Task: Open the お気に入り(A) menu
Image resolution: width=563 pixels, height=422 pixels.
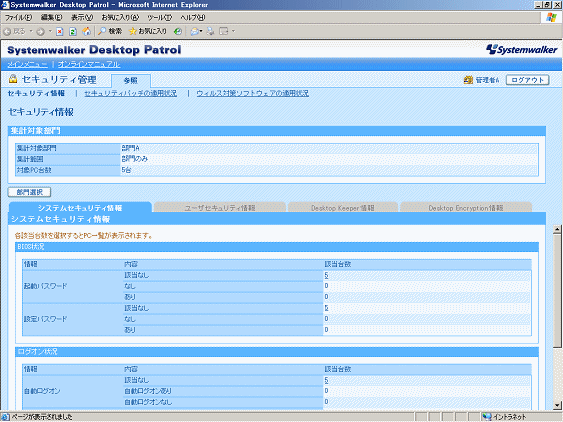Action: tap(120, 17)
